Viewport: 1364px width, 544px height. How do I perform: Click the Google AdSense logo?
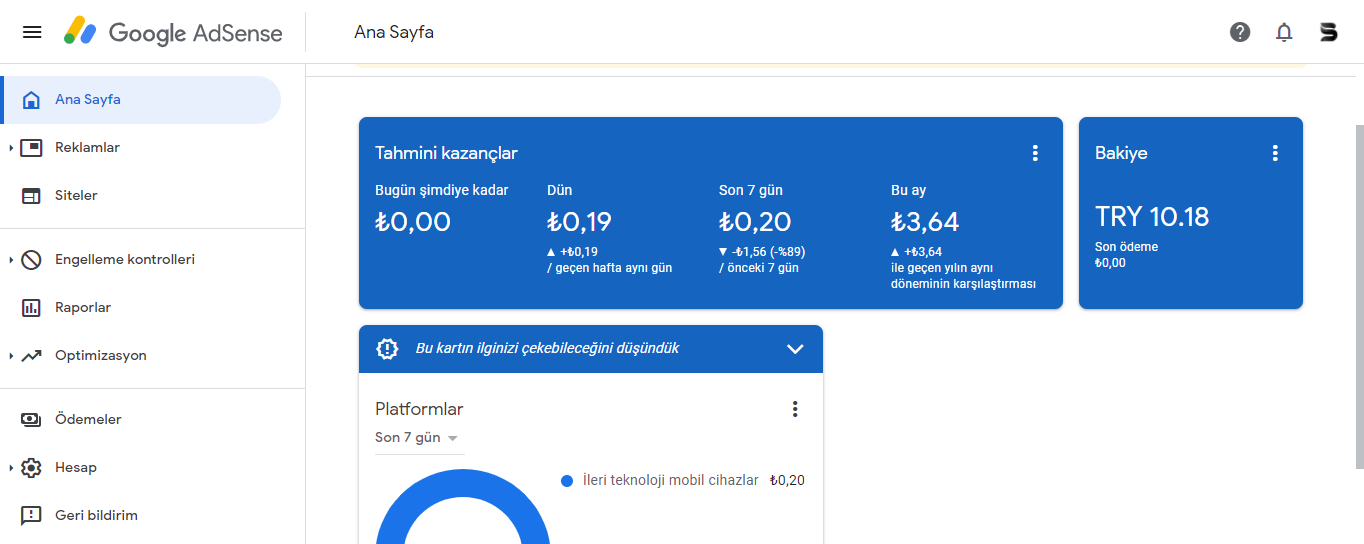[x=173, y=32]
